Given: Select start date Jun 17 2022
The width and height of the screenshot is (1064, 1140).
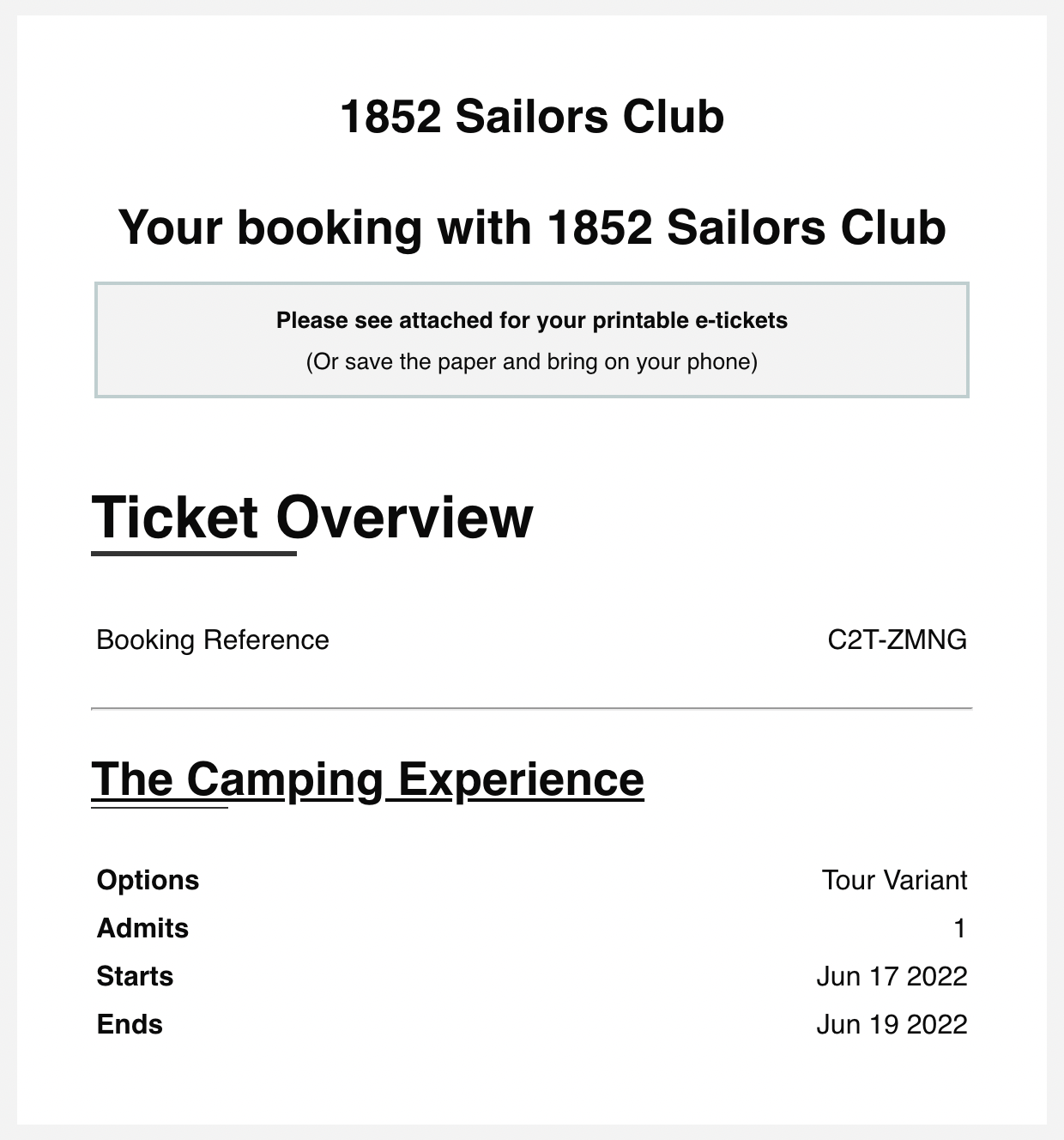Looking at the screenshot, I should pyautogui.click(x=892, y=976).
